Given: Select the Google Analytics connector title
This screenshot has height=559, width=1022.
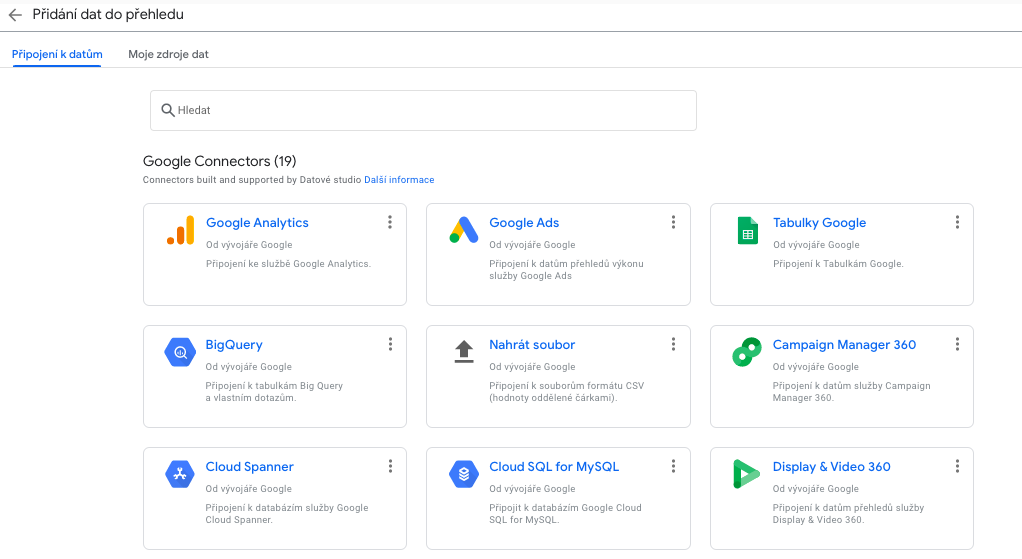Looking at the screenshot, I should pyautogui.click(x=257, y=223).
